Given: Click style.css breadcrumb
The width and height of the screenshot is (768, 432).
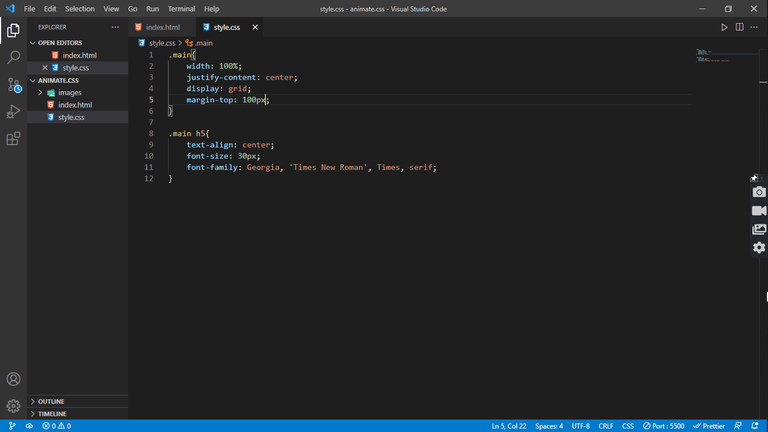Looking at the screenshot, I should tap(162, 43).
